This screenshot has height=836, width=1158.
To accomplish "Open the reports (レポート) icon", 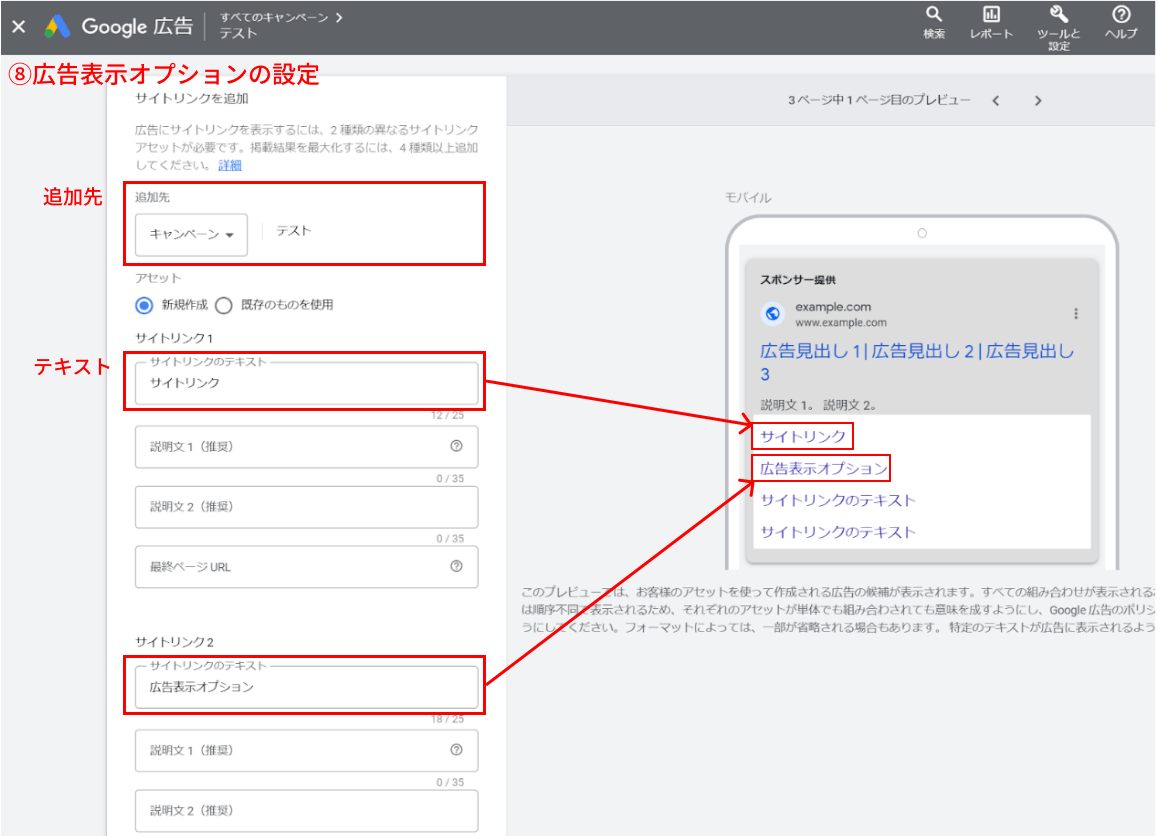I will click(x=991, y=22).
